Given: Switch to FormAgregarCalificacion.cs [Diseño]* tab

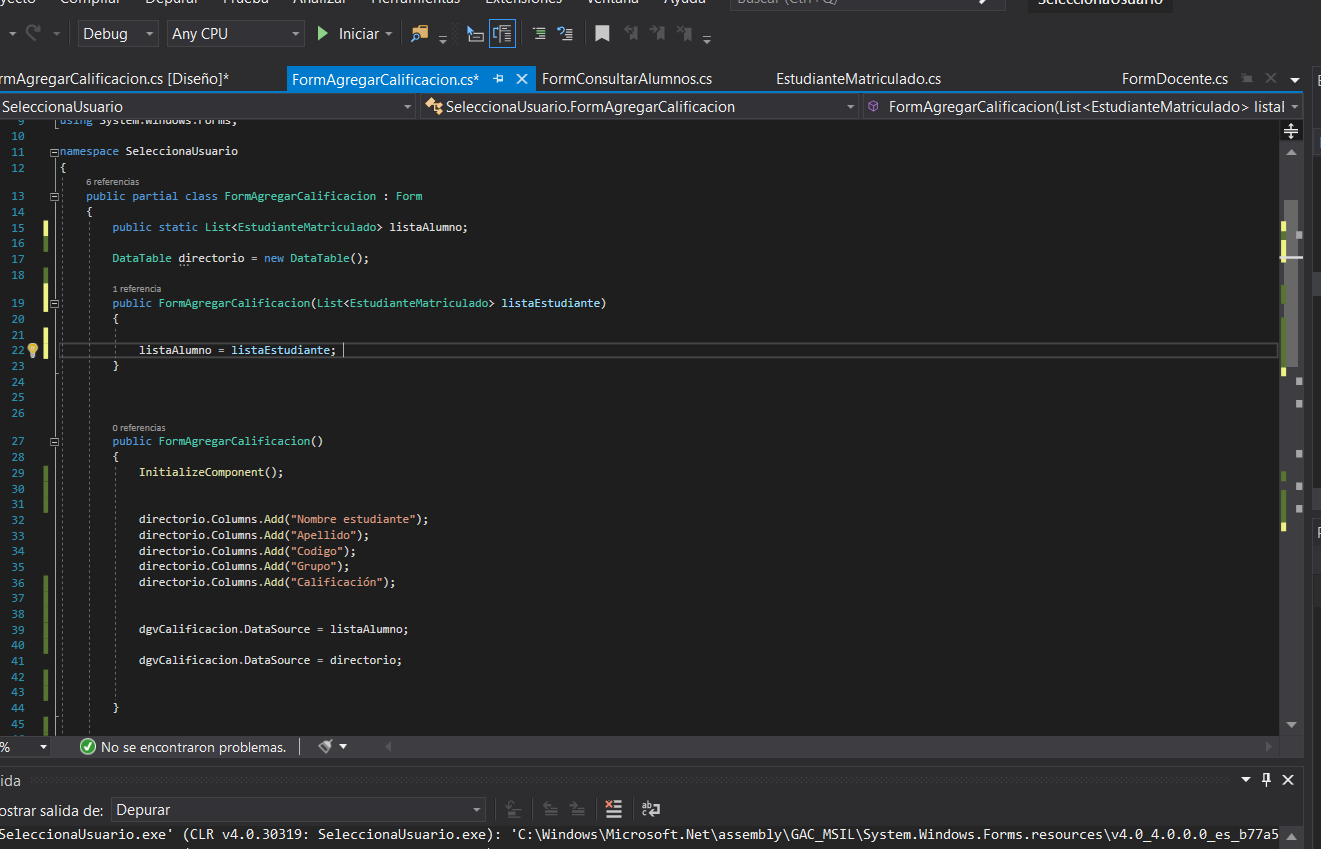Looking at the screenshot, I should click(x=114, y=79).
